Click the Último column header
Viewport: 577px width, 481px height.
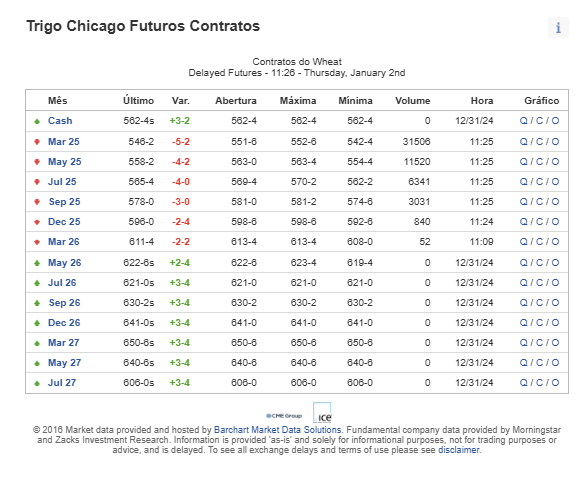coord(138,100)
